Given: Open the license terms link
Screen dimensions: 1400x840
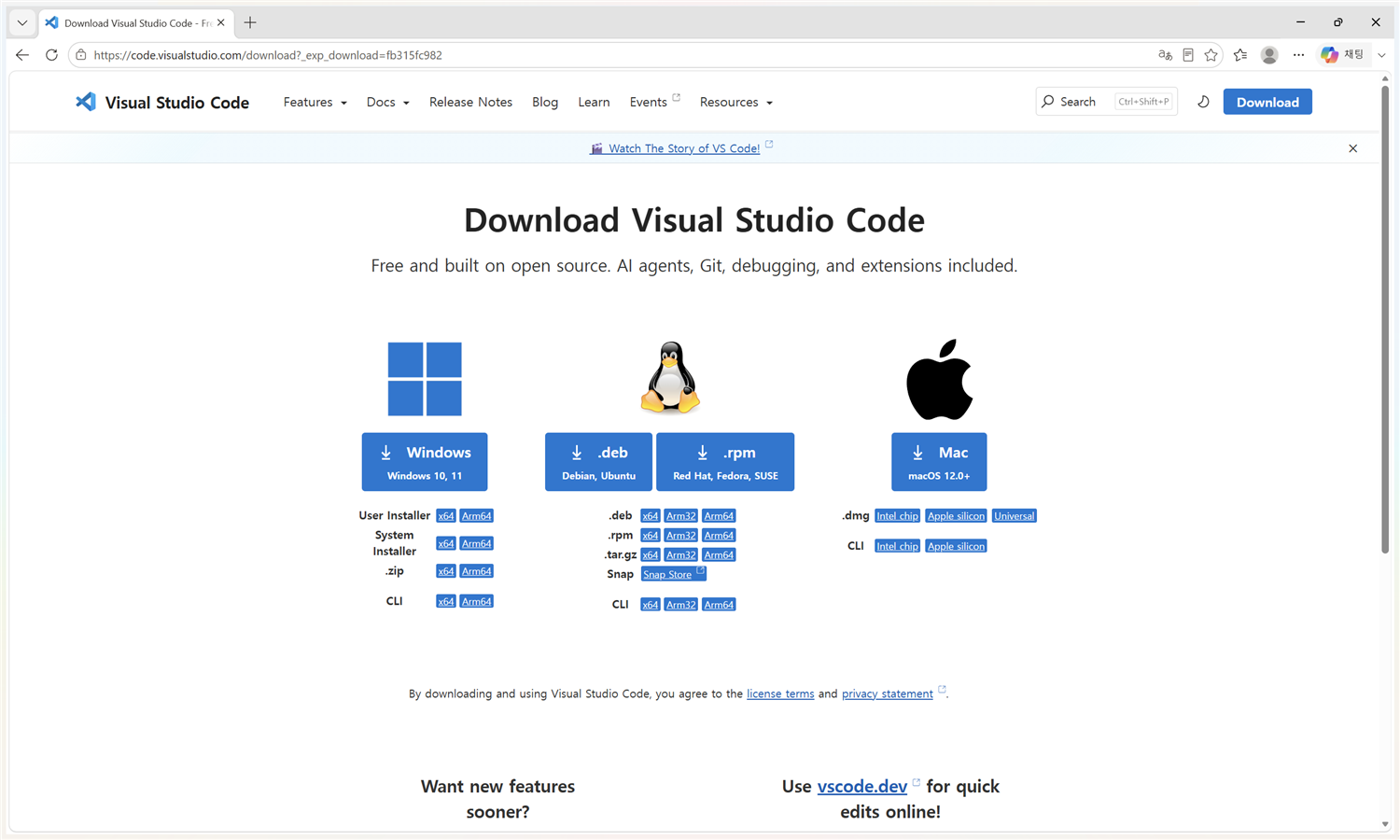Looking at the screenshot, I should click(780, 693).
